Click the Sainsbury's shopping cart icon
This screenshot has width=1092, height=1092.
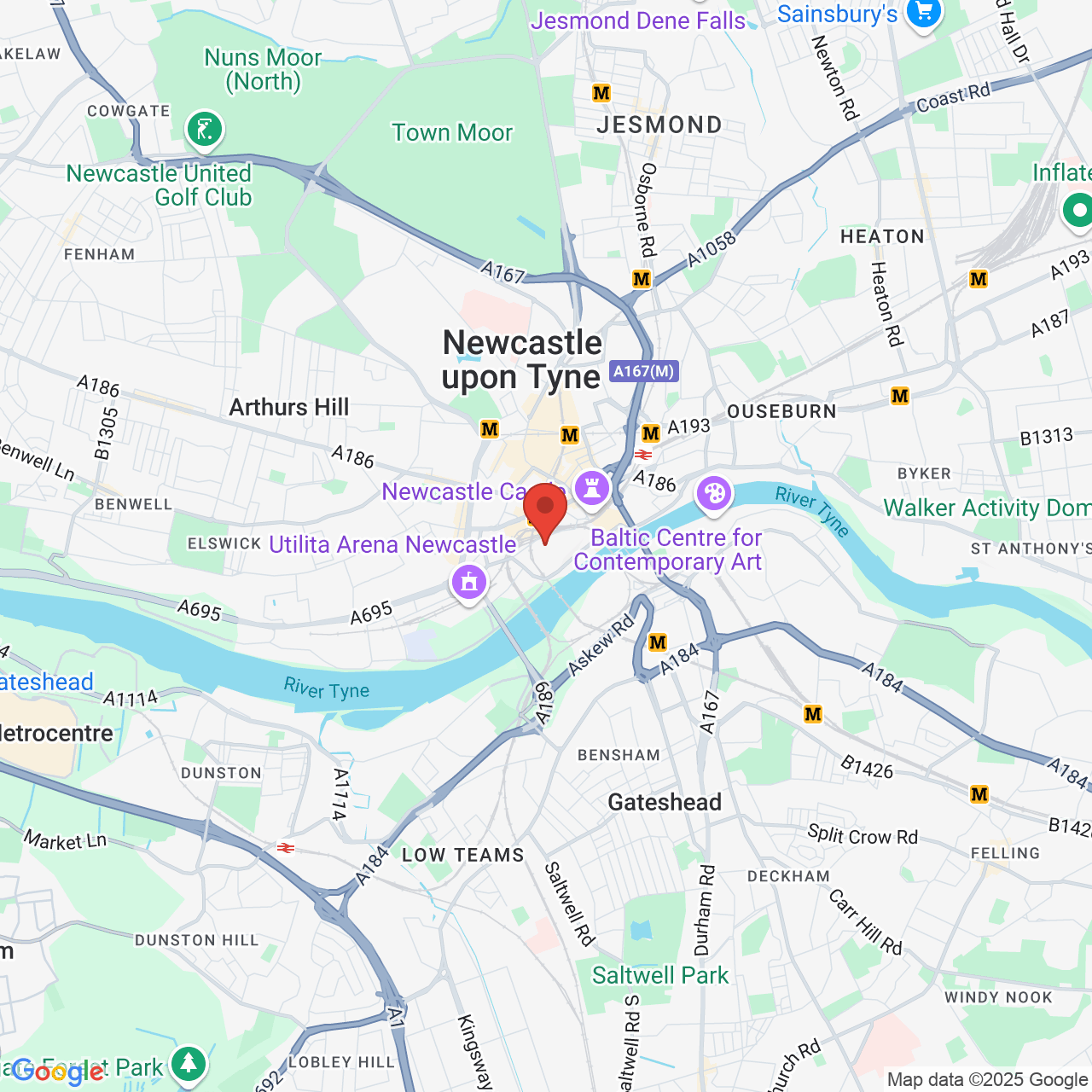924,12
